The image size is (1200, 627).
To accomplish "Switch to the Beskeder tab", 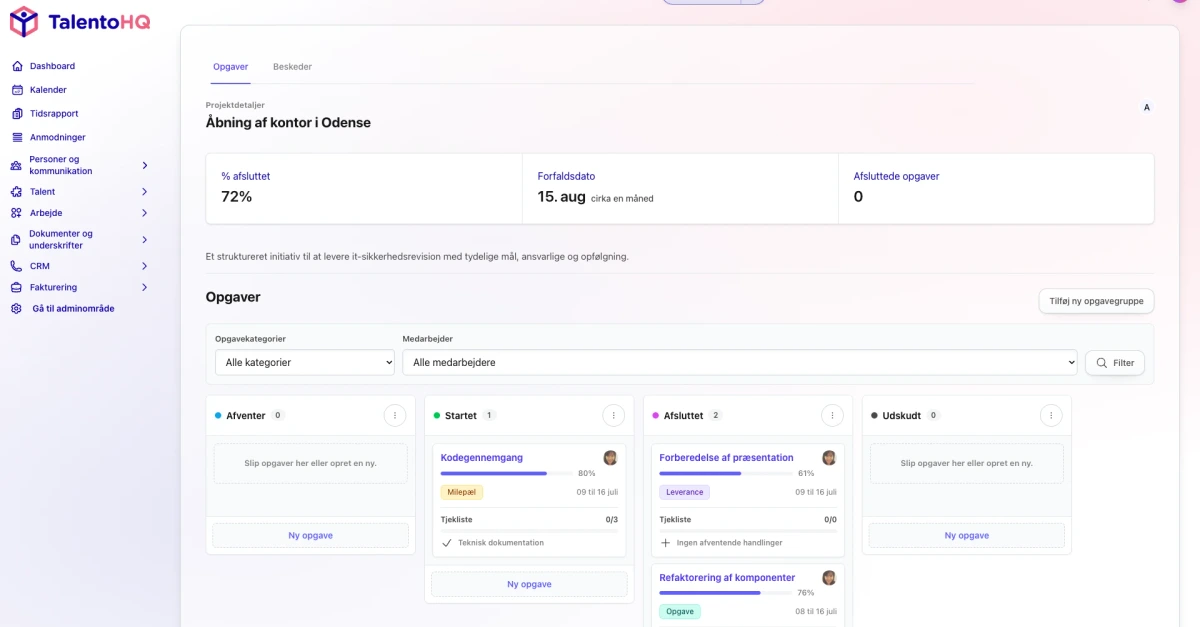I will coord(292,67).
